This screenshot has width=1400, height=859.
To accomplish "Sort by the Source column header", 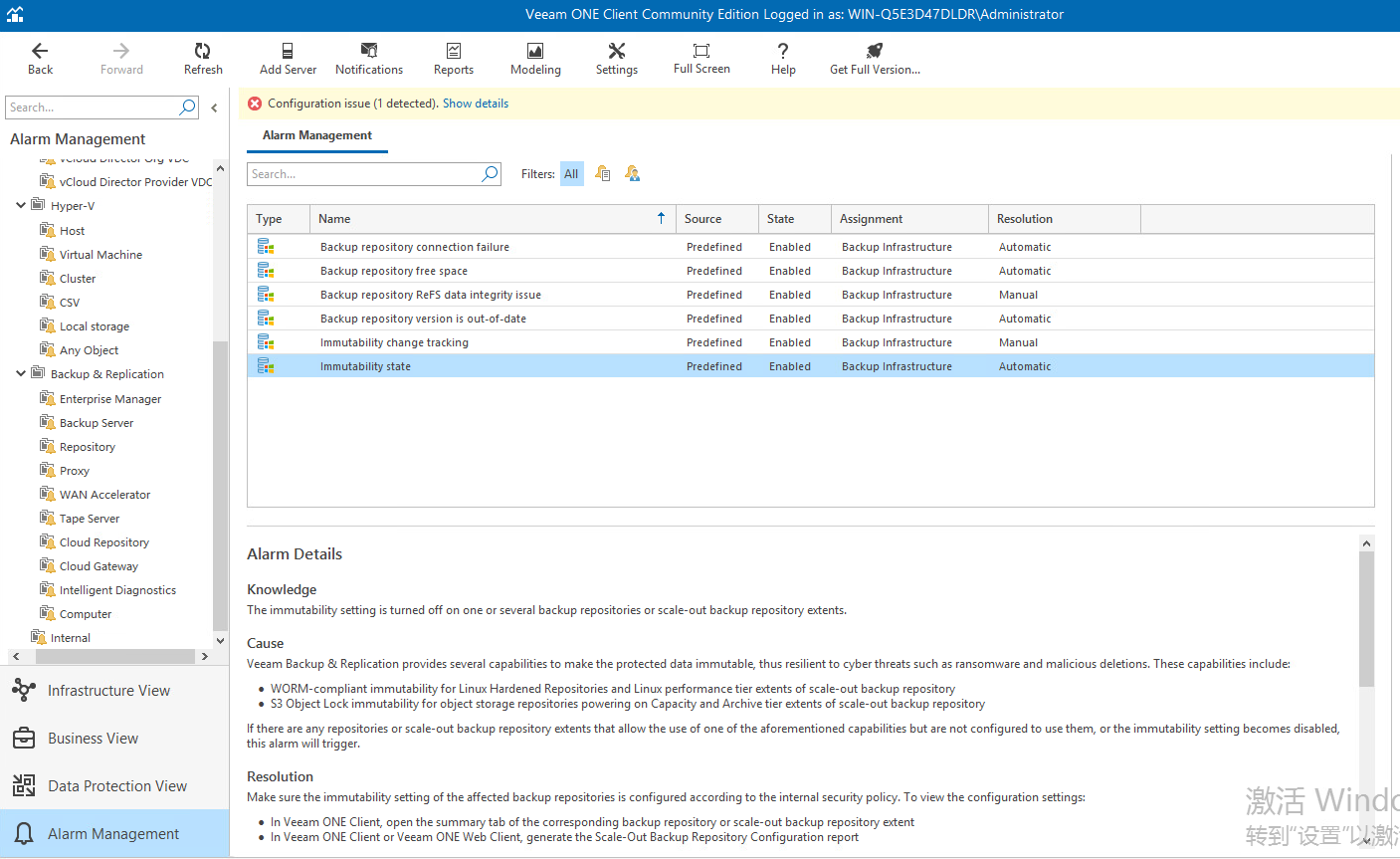I will (716, 219).
